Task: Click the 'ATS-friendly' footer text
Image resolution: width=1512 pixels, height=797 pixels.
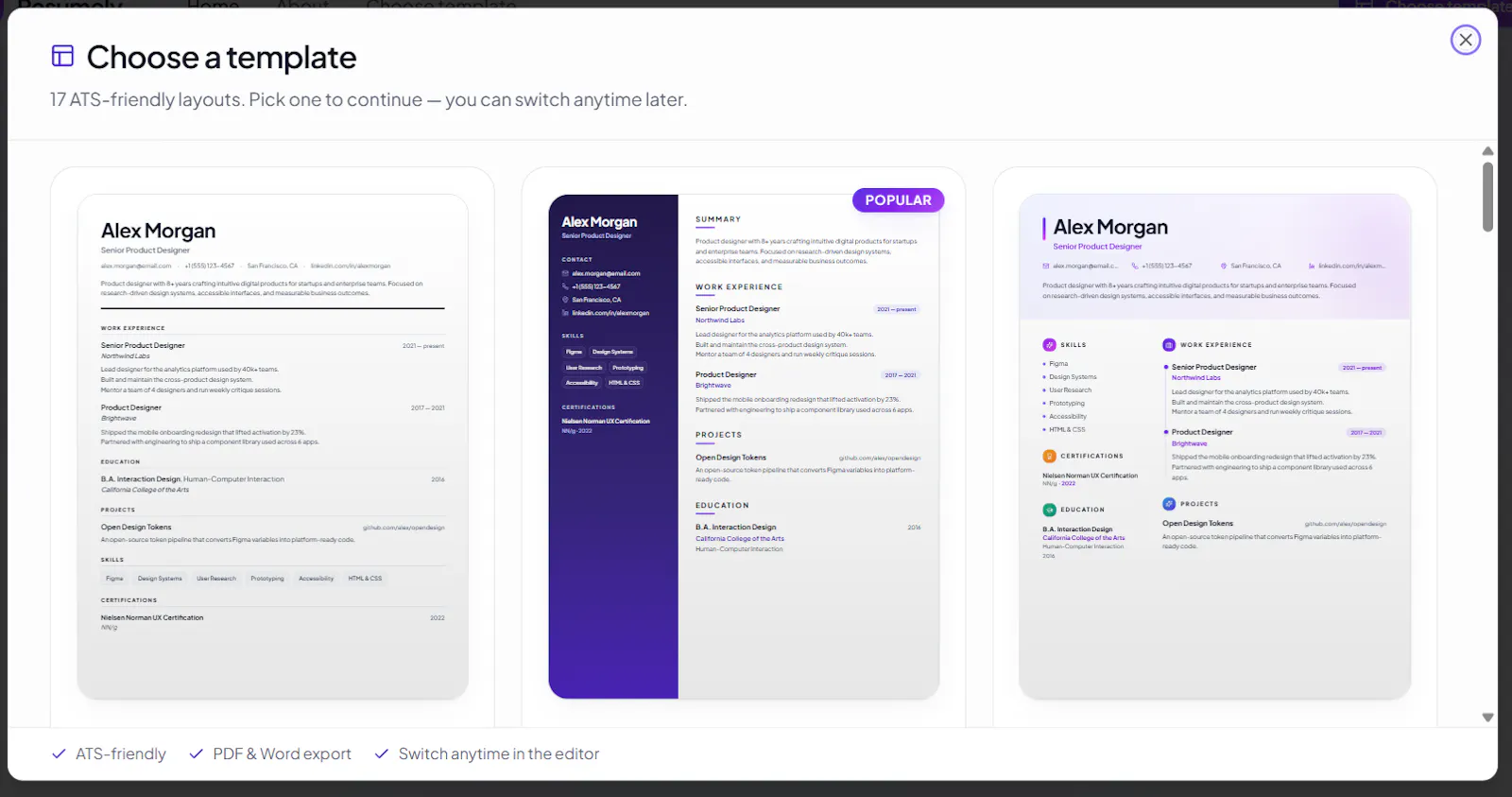Action: click(121, 754)
